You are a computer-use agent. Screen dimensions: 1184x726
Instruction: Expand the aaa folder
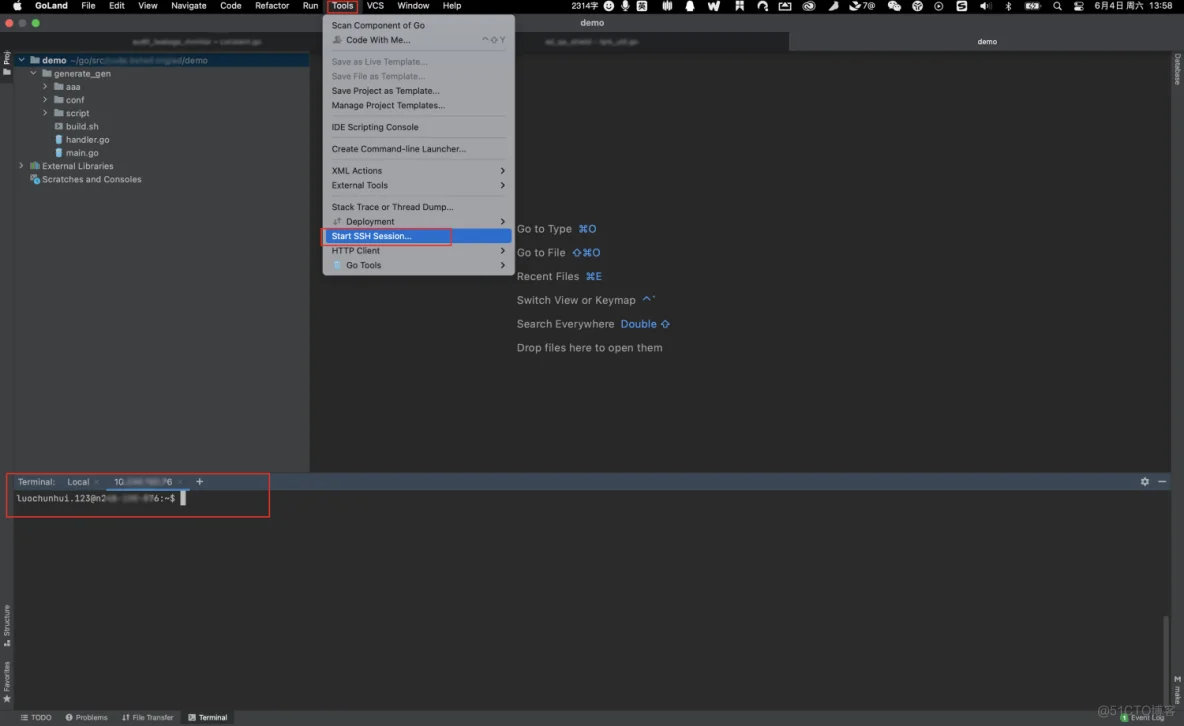tap(45, 87)
